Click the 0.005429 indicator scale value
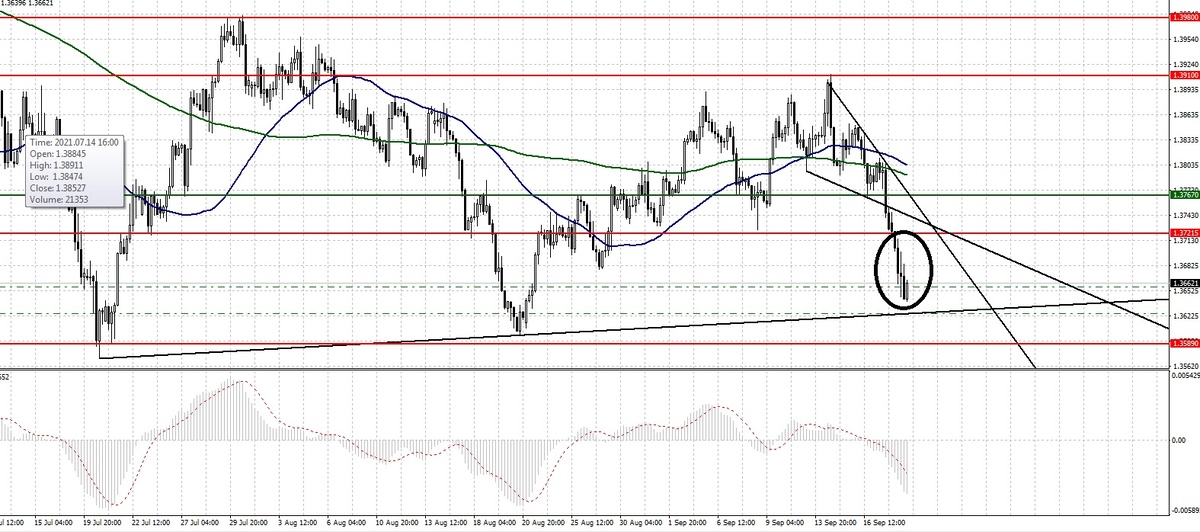This screenshot has width=1200, height=532. [x=1184, y=376]
